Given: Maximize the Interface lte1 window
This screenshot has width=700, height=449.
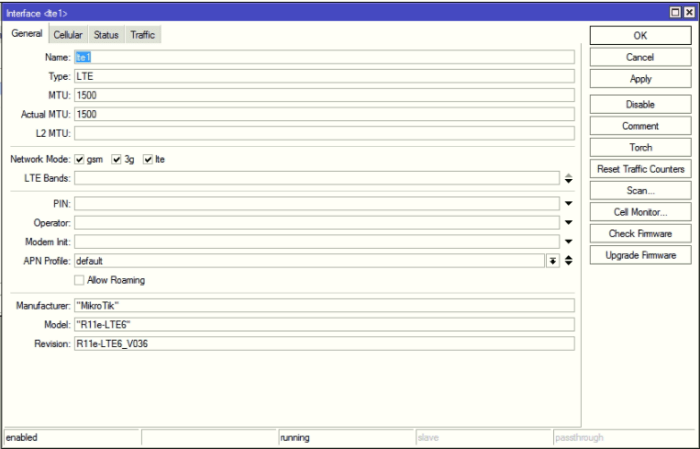Looking at the screenshot, I should coord(676,12).
